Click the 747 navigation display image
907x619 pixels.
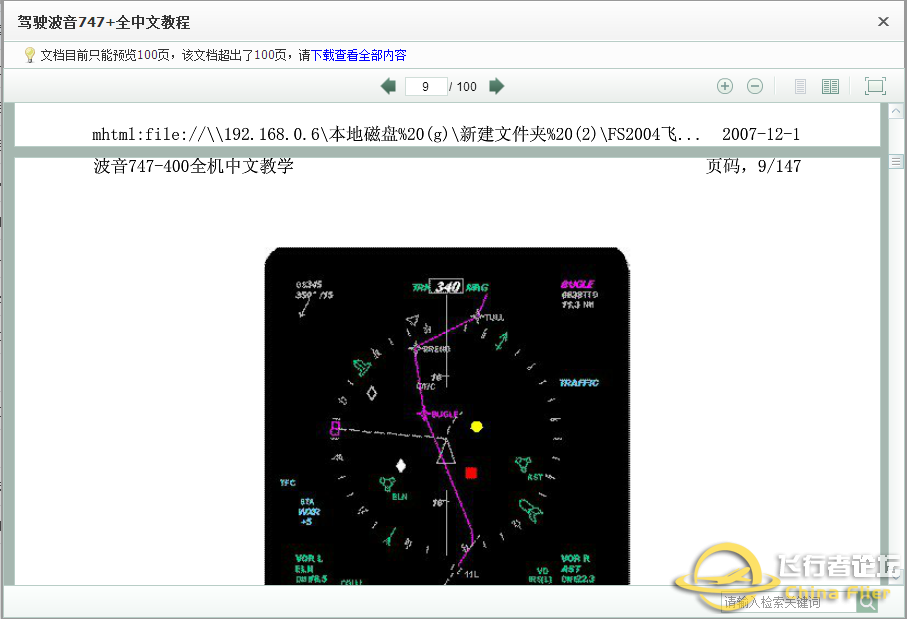(447, 416)
